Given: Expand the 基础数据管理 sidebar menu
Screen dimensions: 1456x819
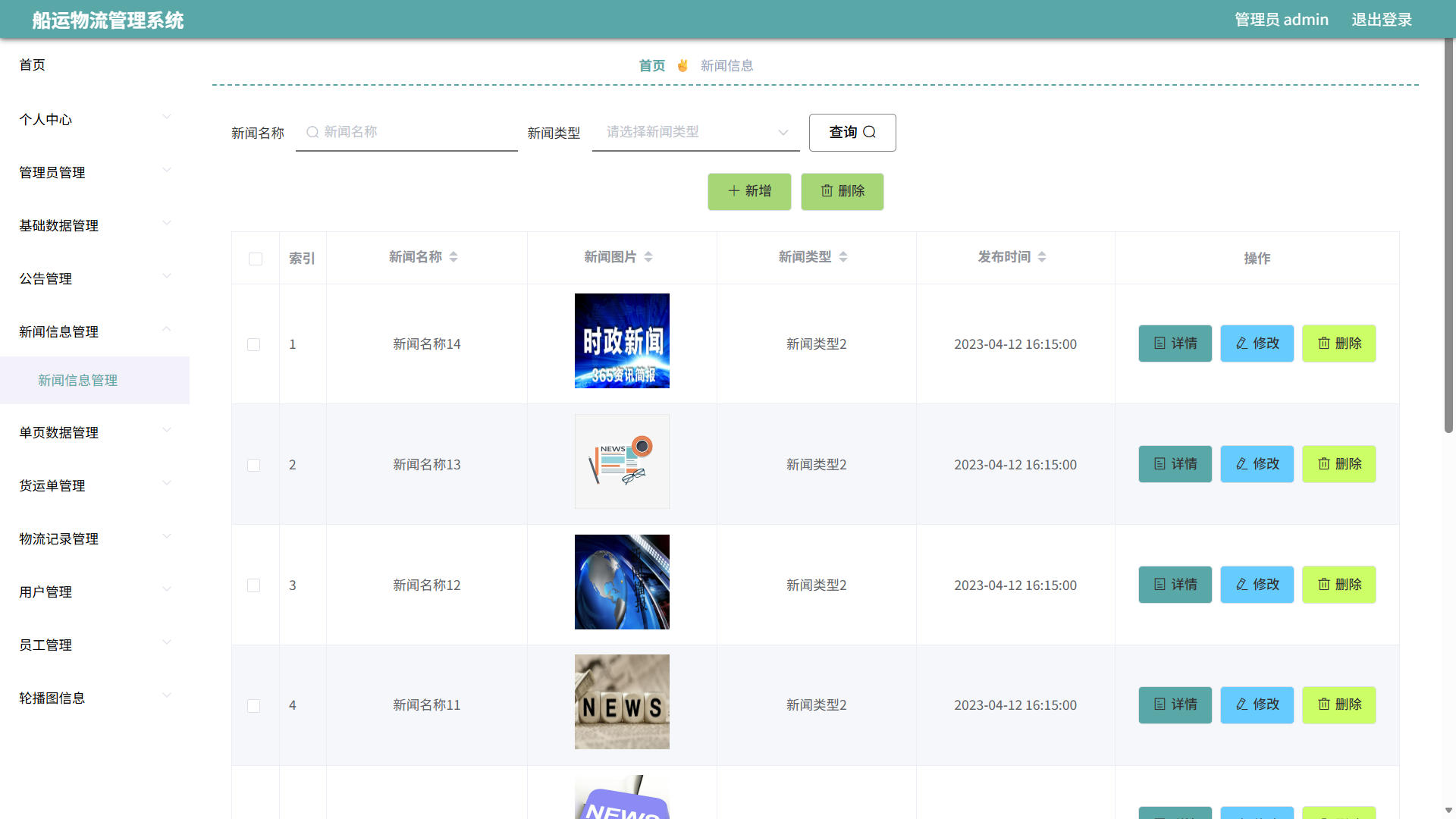Looking at the screenshot, I should [95, 225].
